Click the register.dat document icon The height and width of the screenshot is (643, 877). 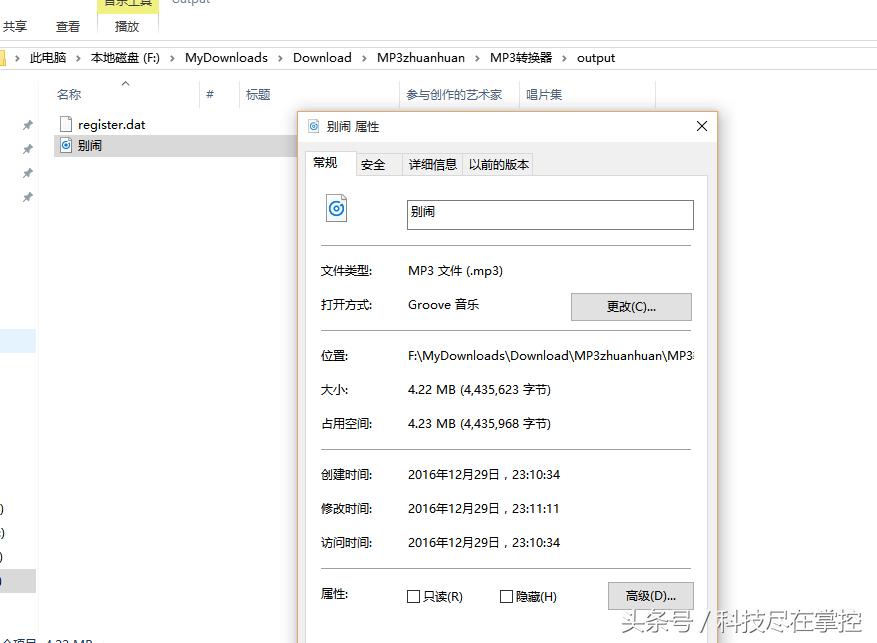[x=63, y=124]
